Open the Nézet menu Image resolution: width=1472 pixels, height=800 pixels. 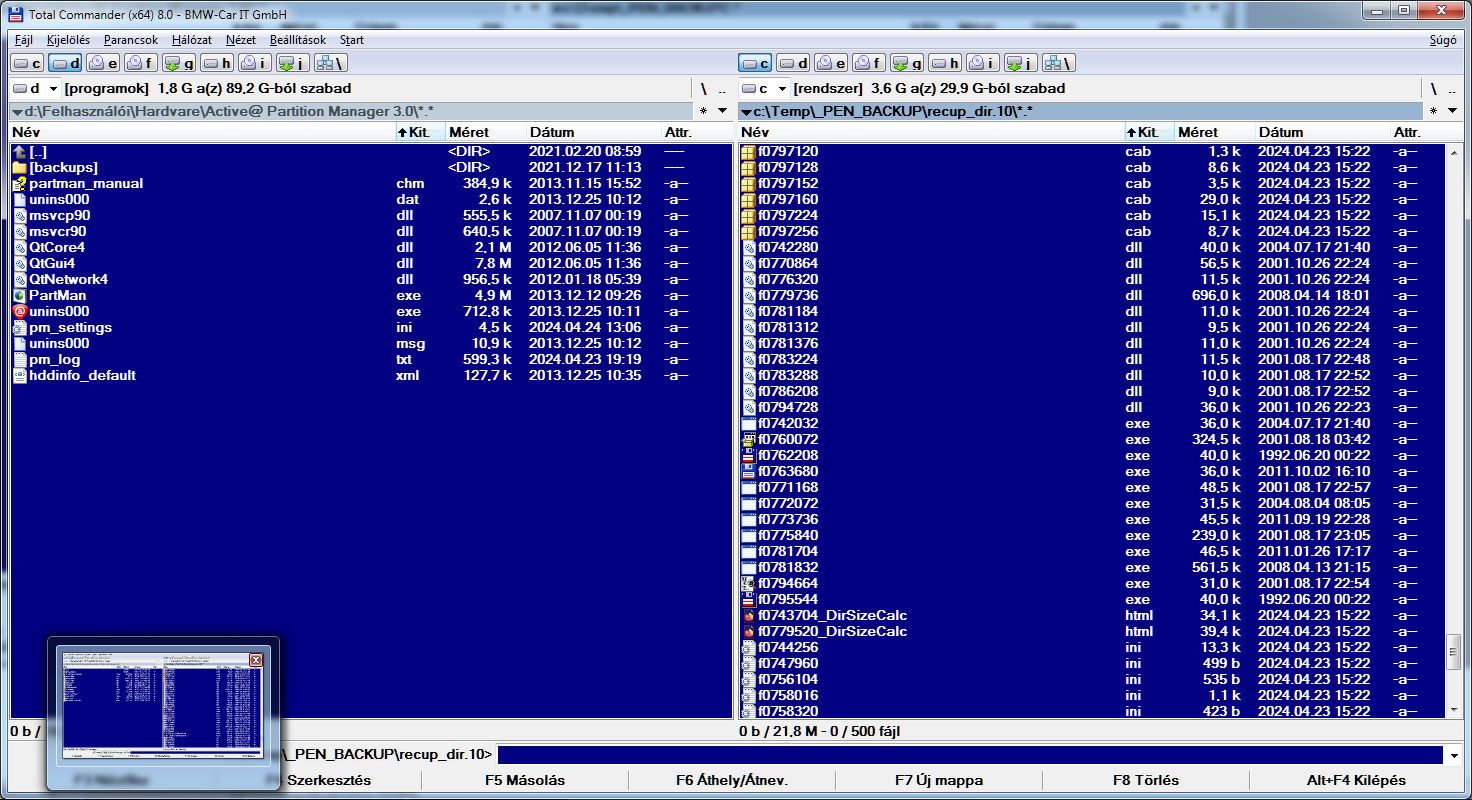point(241,40)
